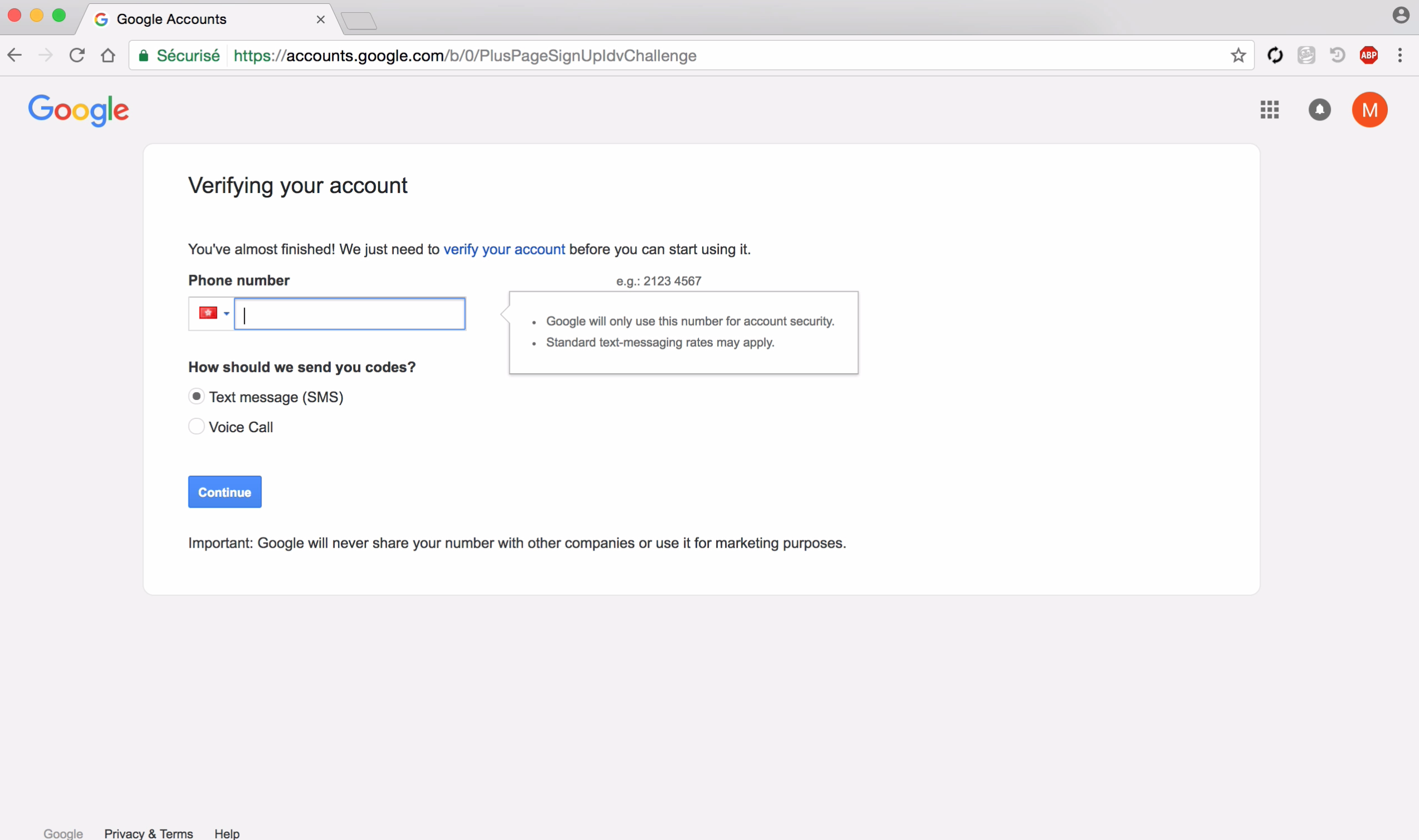The width and height of the screenshot is (1419, 840).
Task: Close the Google Accounts tab
Action: tap(320, 20)
